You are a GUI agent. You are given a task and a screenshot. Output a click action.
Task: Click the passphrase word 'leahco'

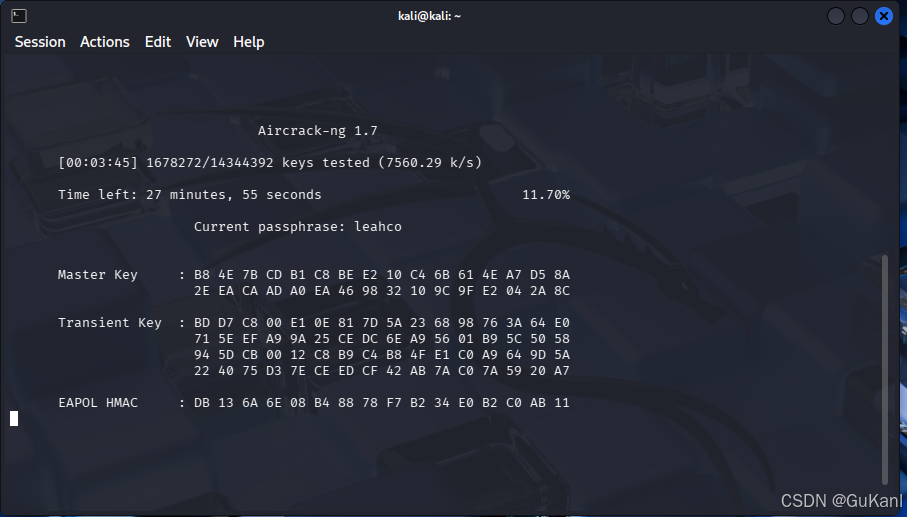coord(378,227)
